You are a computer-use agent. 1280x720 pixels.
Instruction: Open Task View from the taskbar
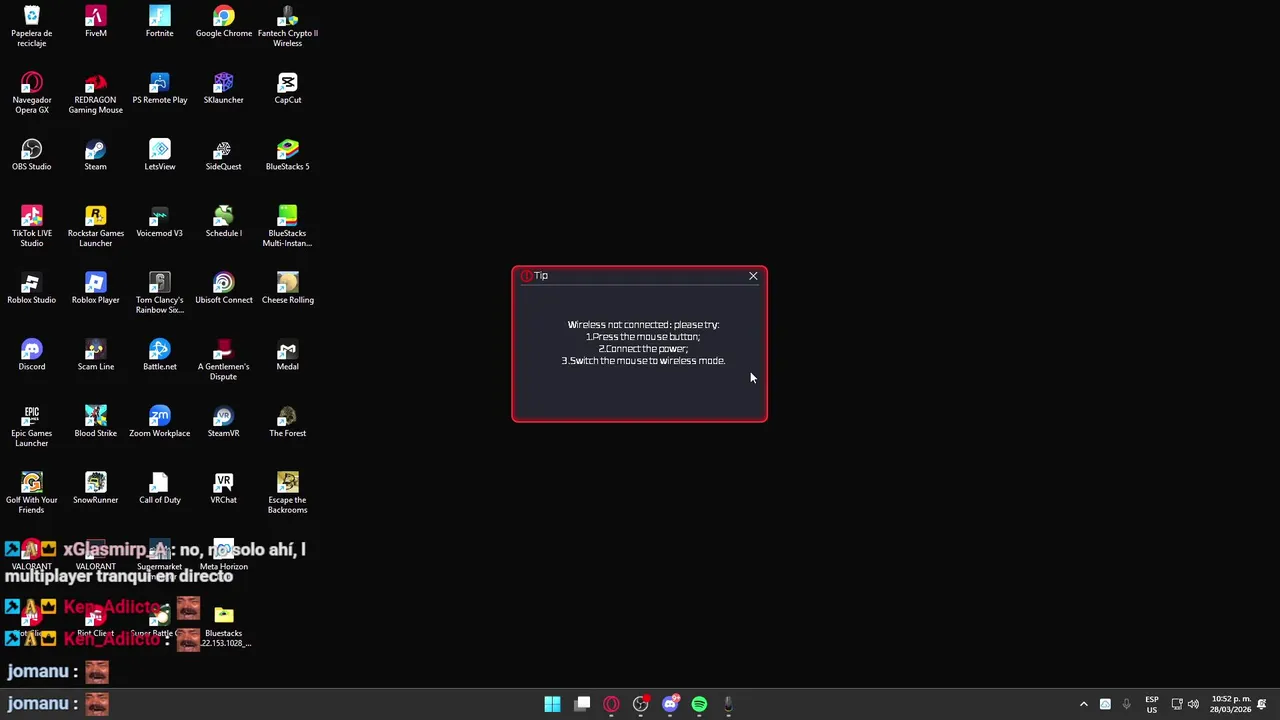point(582,704)
